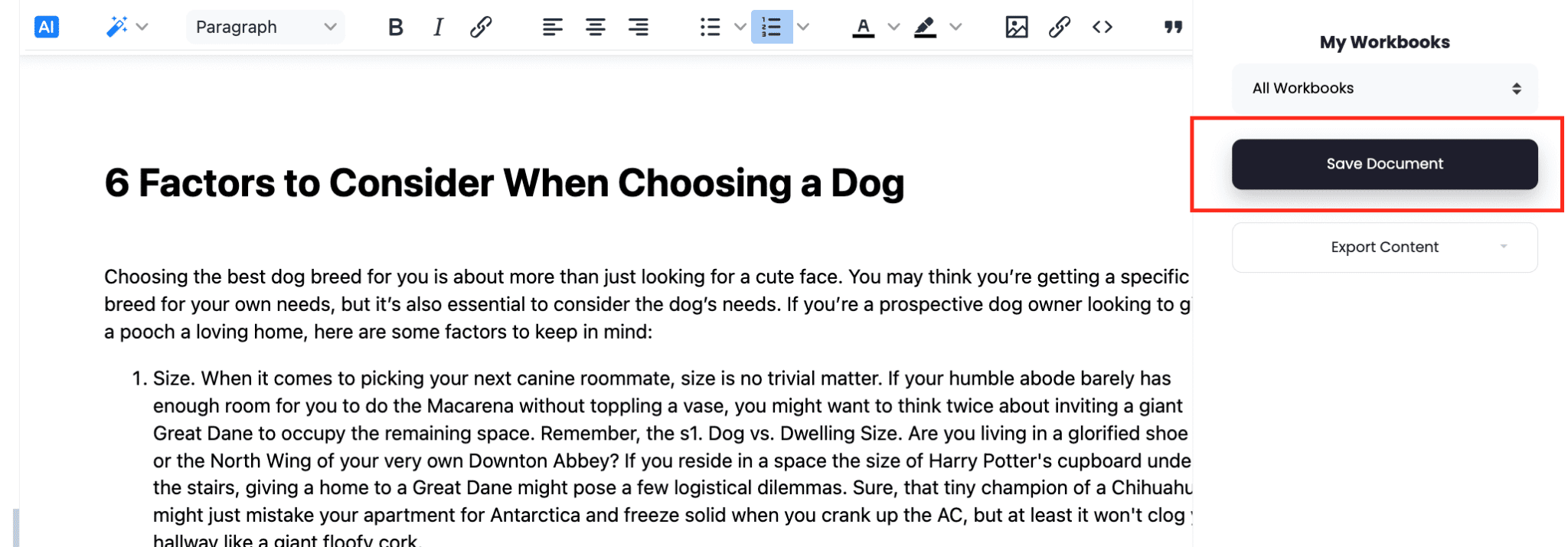Image resolution: width=1568 pixels, height=547 pixels.
Task: Open numbered list style options arrow
Action: pyautogui.click(x=803, y=27)
